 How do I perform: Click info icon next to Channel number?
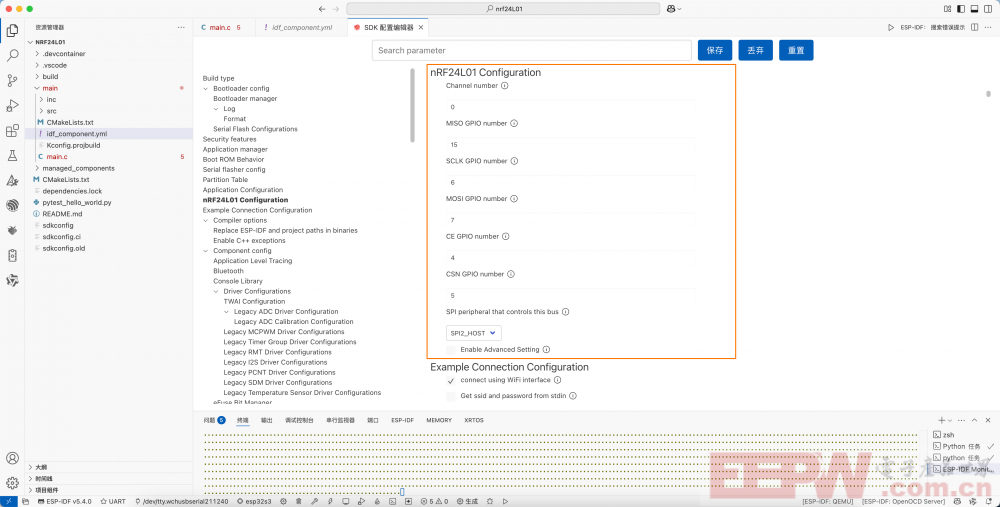[x=504, y=85]
